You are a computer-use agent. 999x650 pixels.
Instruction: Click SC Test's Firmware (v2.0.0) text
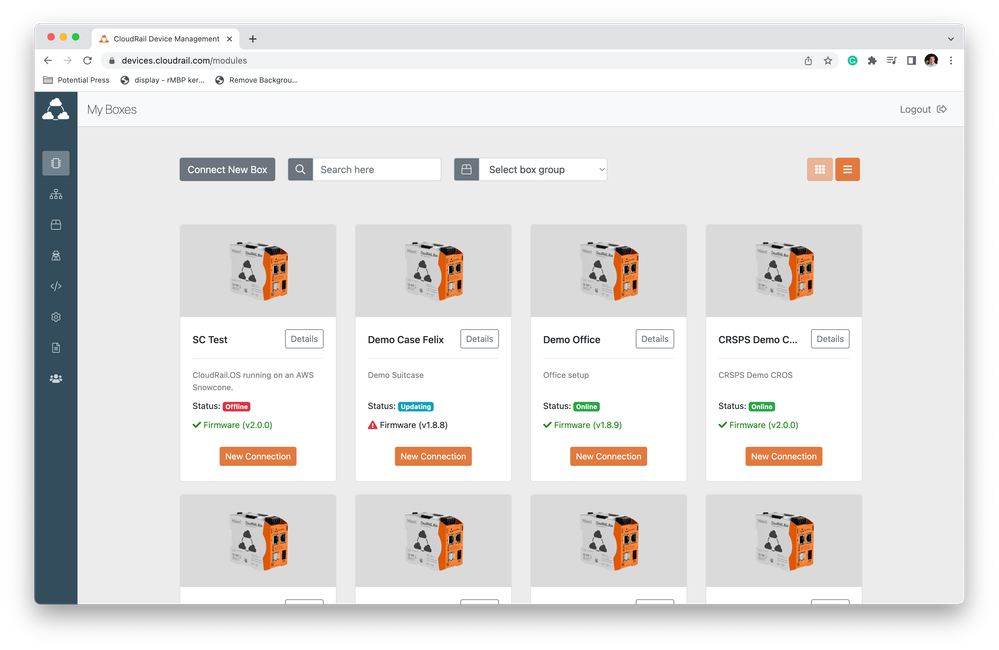click(238, 425)
